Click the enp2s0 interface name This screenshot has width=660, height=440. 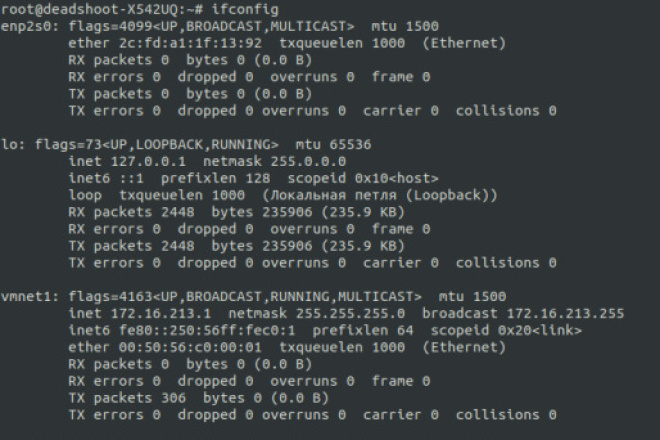pyautogui.click(x=30, y=27)
